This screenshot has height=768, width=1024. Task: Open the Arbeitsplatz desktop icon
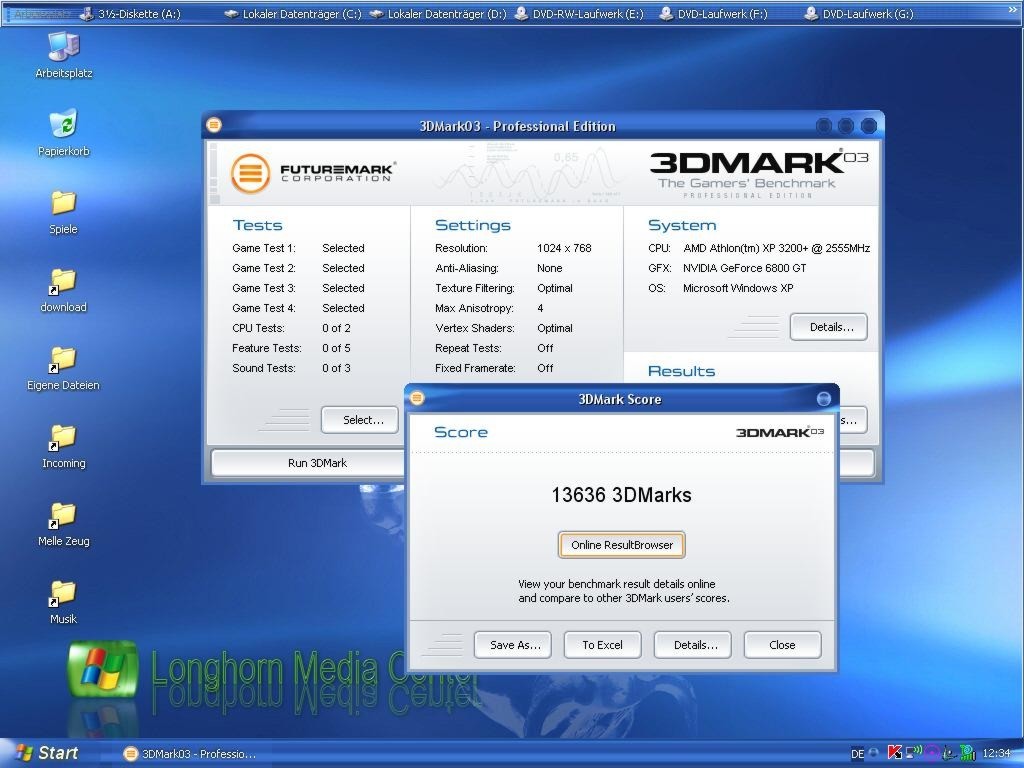coord(63,56)
